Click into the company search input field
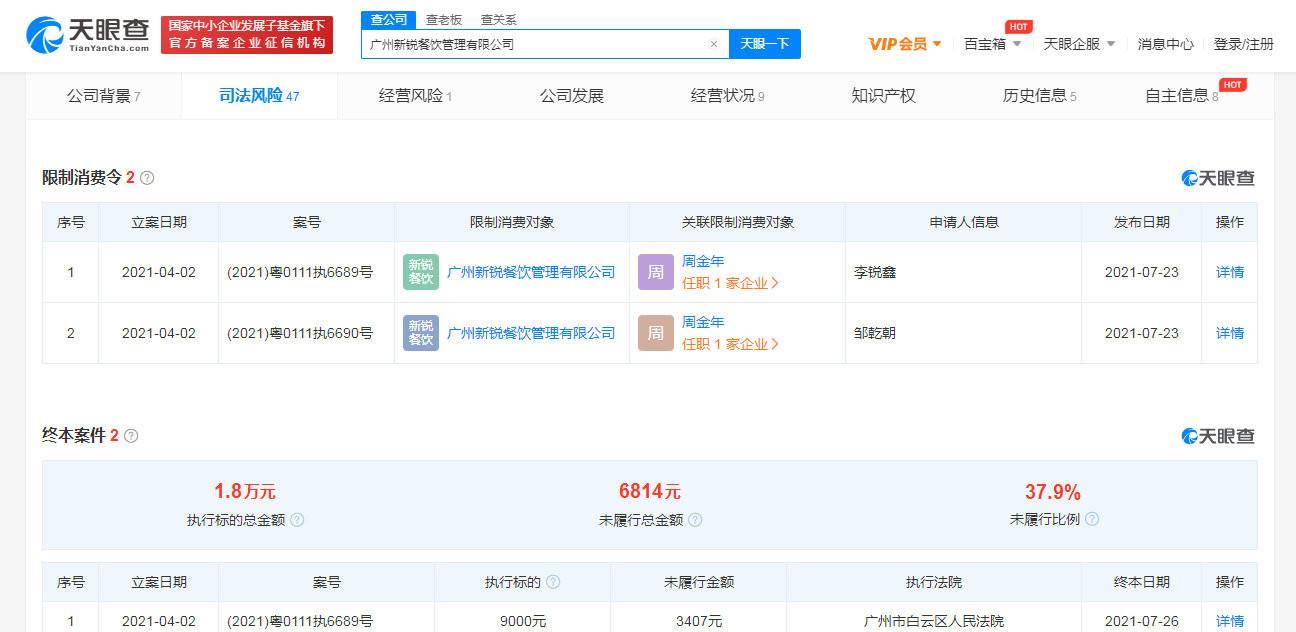 535,44
